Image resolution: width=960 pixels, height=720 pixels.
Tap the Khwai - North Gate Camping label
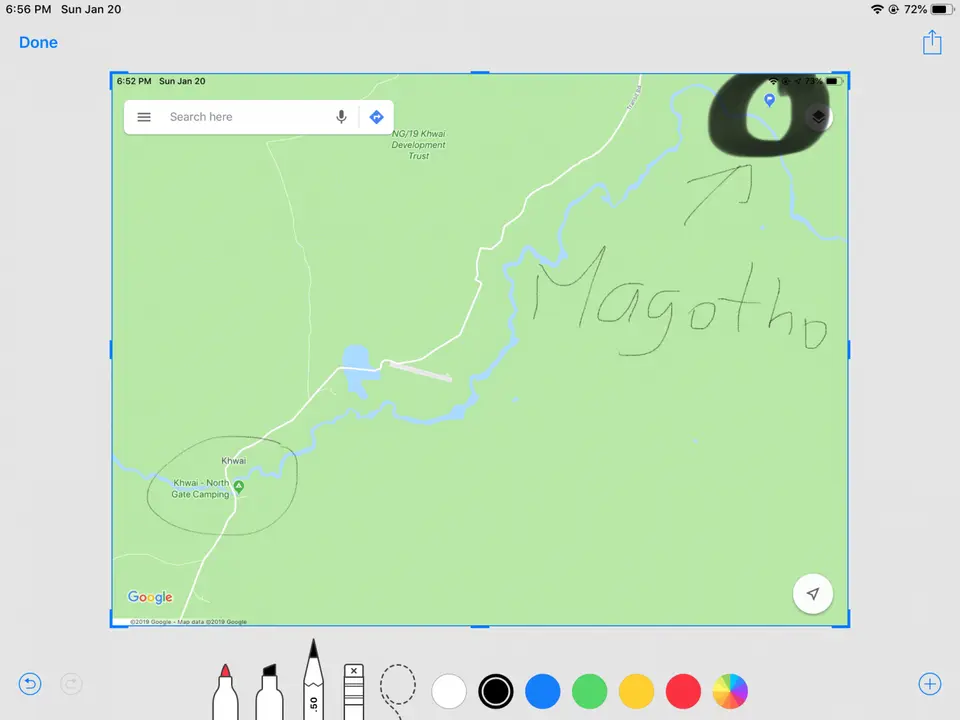pyautogui.click(x=201, y=489)
